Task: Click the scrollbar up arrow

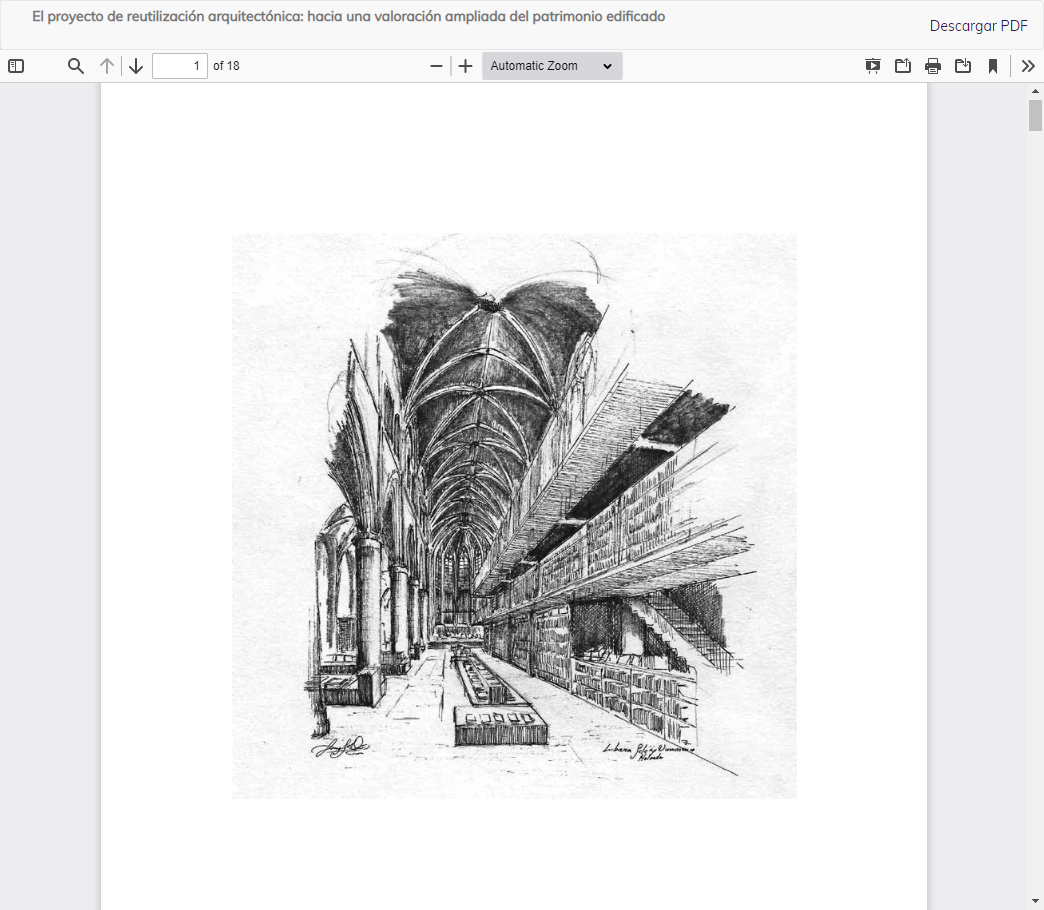Action: (x=1035, y=91)
